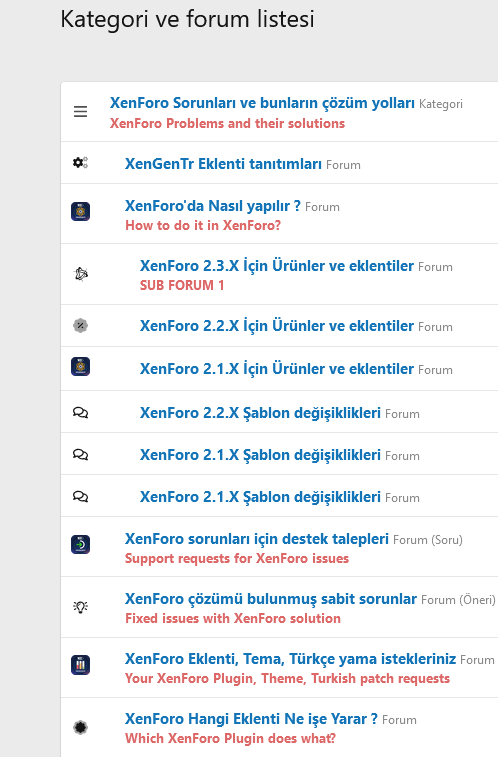
Task: Open the XenGenTr Eklenti tanıtımları forum
Action: 223,164
